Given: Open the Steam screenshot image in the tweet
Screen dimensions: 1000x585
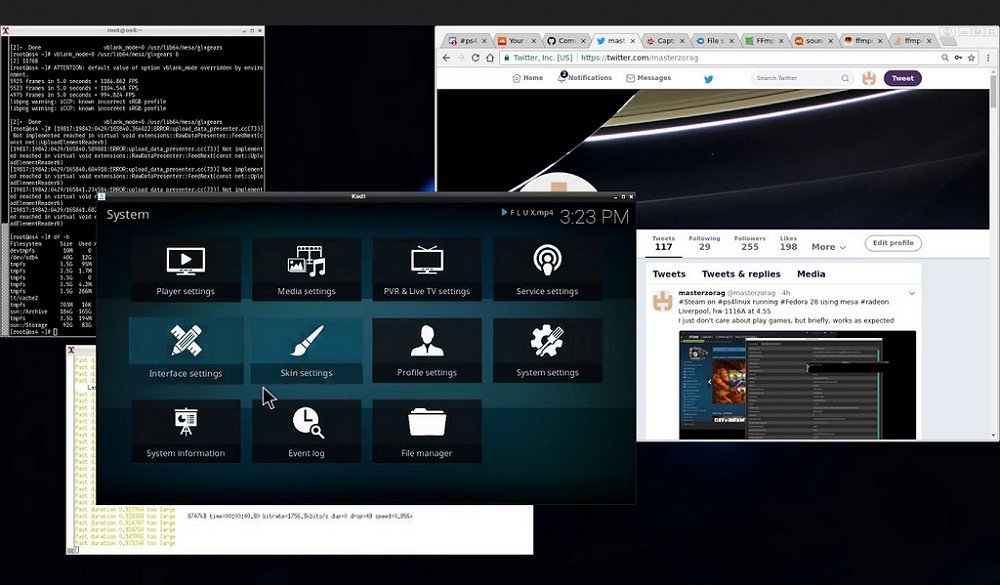Looking at the screenshot, I should coord(797,385).
